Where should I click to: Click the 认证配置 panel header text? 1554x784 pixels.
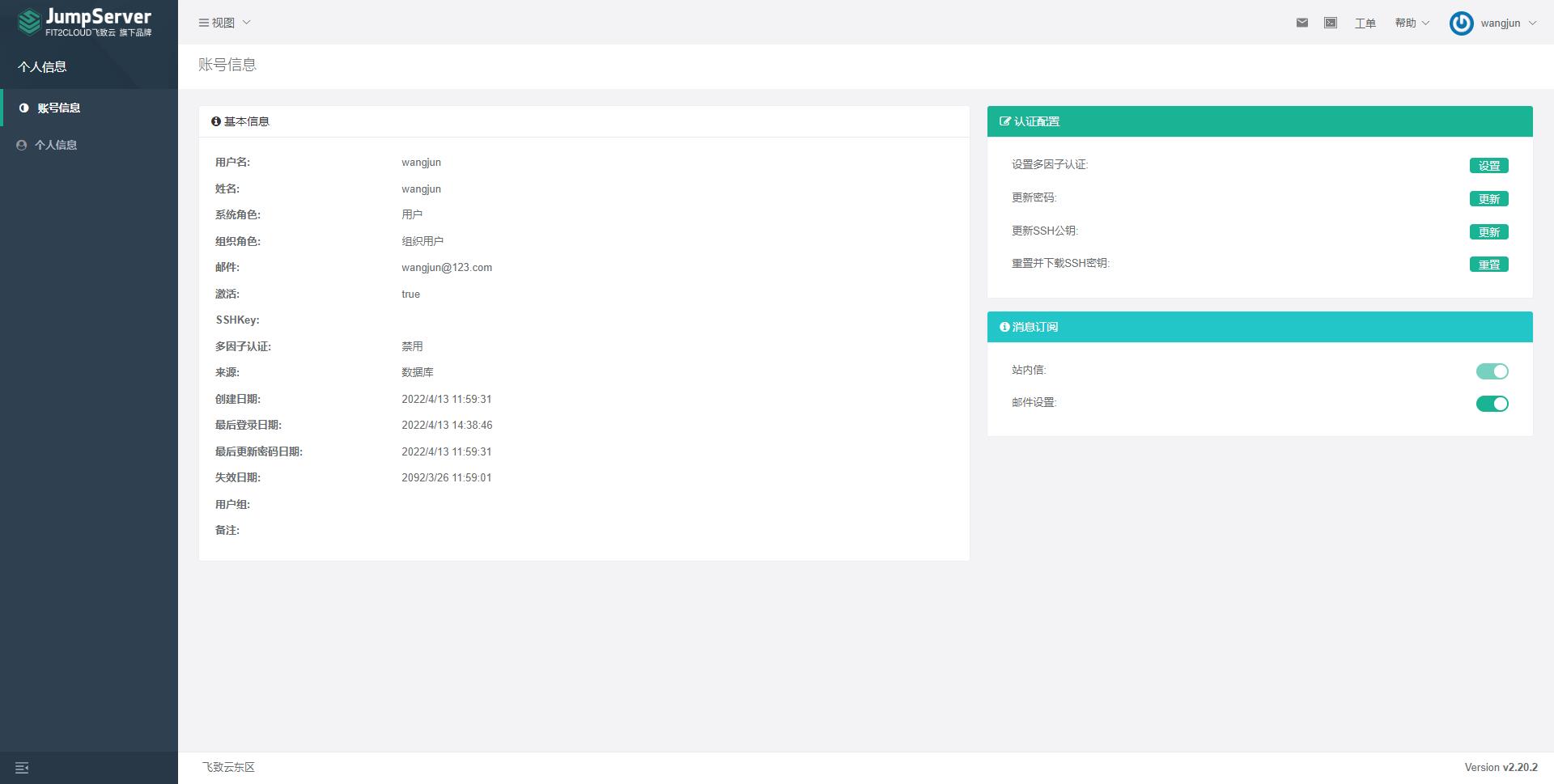click(1037, 121)
